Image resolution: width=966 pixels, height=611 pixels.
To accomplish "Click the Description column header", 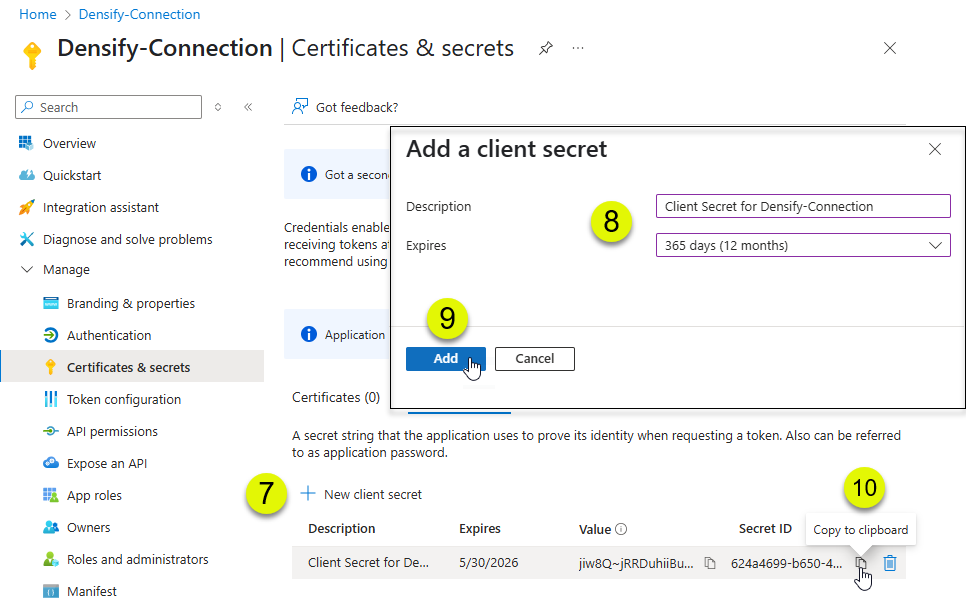I will pyautogui.click(x=341, y=529).
